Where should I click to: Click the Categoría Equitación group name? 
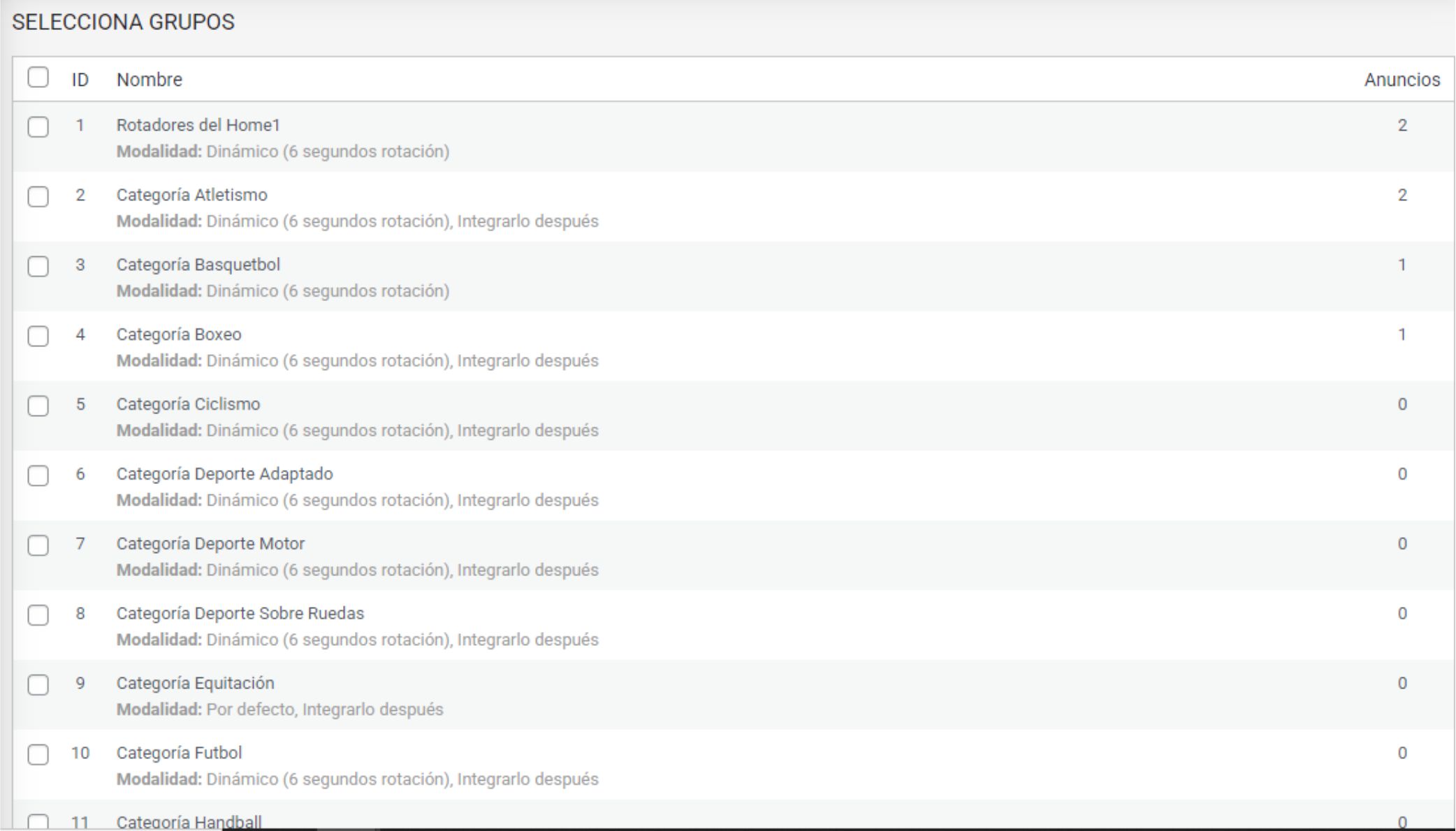(196, 683)
